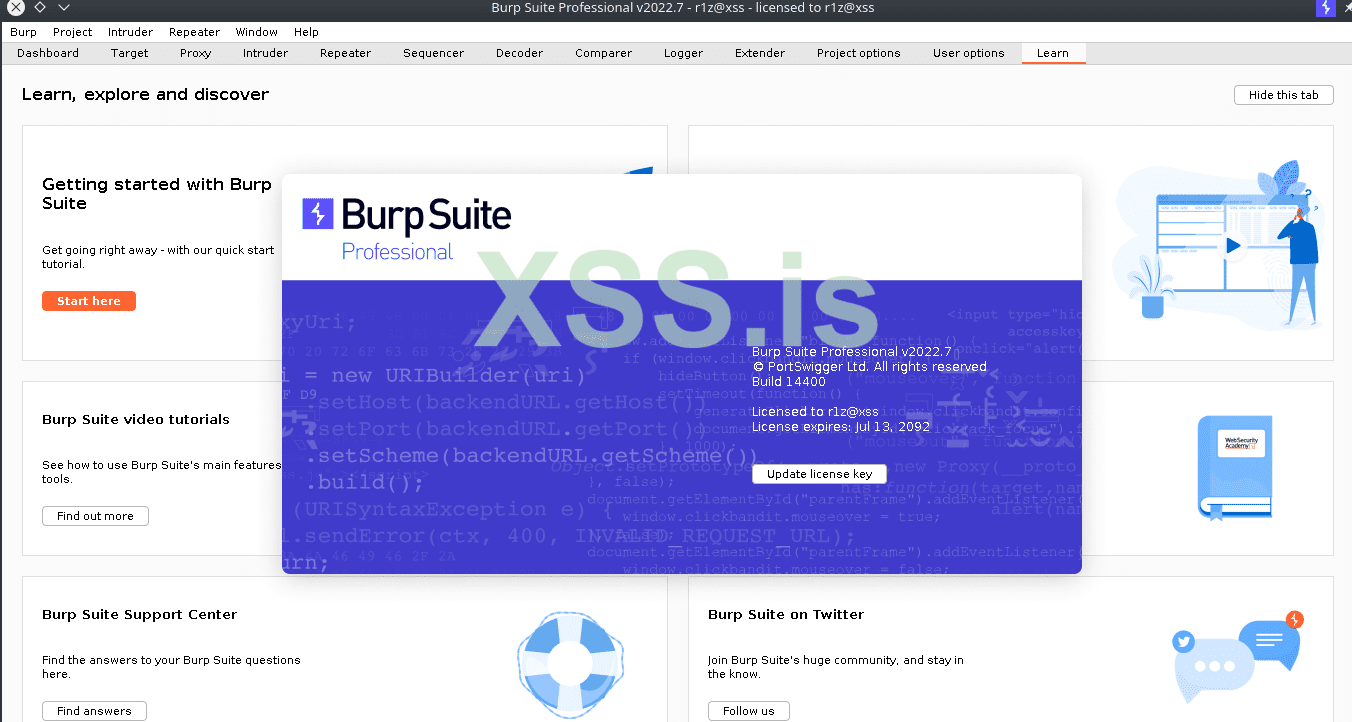
Task: Click the Hide this tab button
Action: click(1284, 95)
